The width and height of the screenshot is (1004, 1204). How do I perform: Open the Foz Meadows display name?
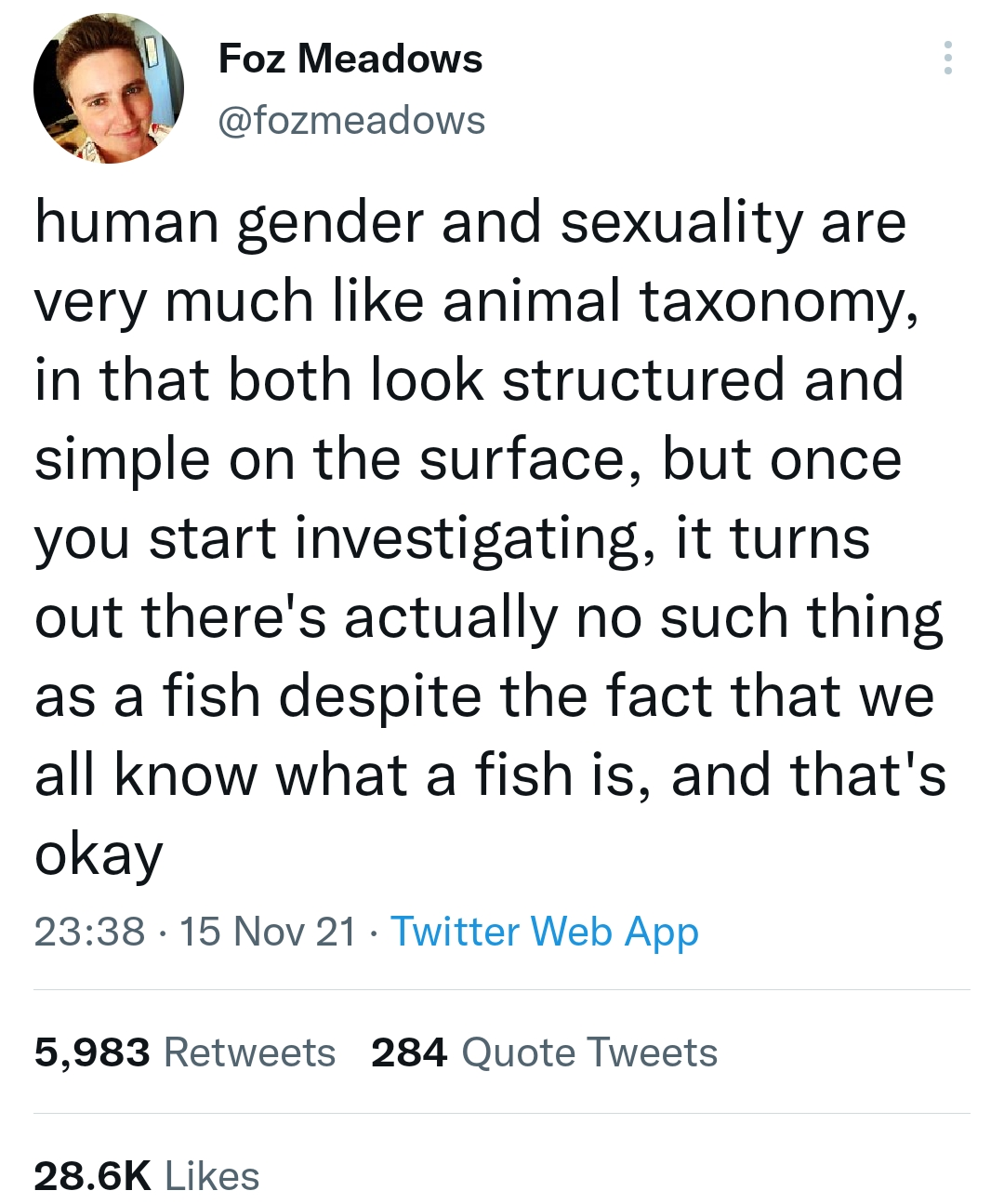coord(350,59)
